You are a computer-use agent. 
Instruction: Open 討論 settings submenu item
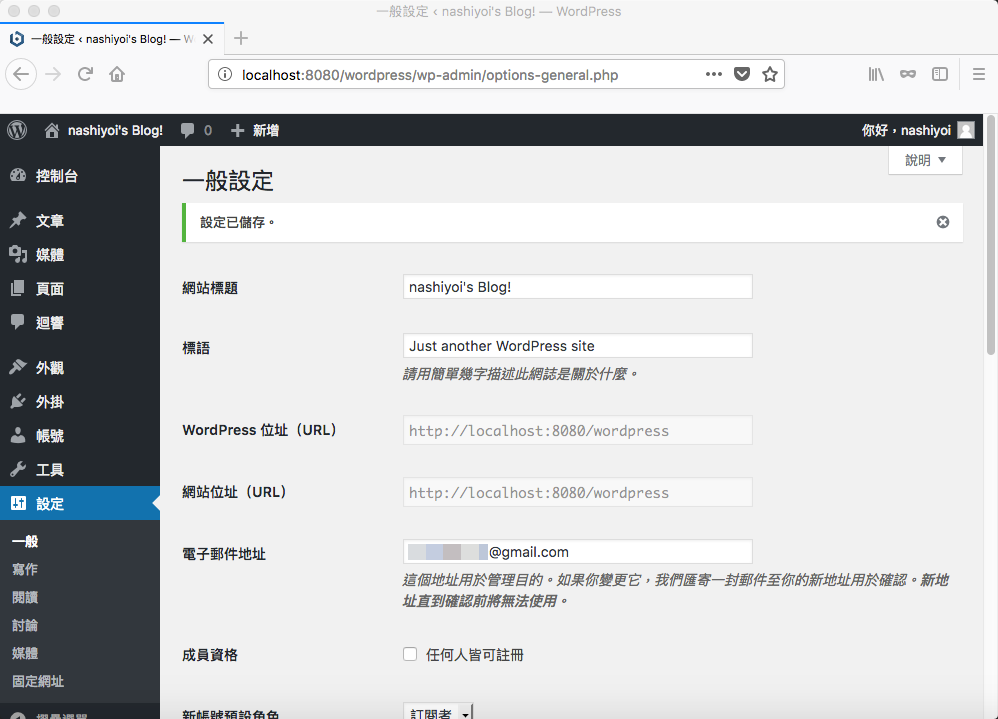tap(25, 625)
